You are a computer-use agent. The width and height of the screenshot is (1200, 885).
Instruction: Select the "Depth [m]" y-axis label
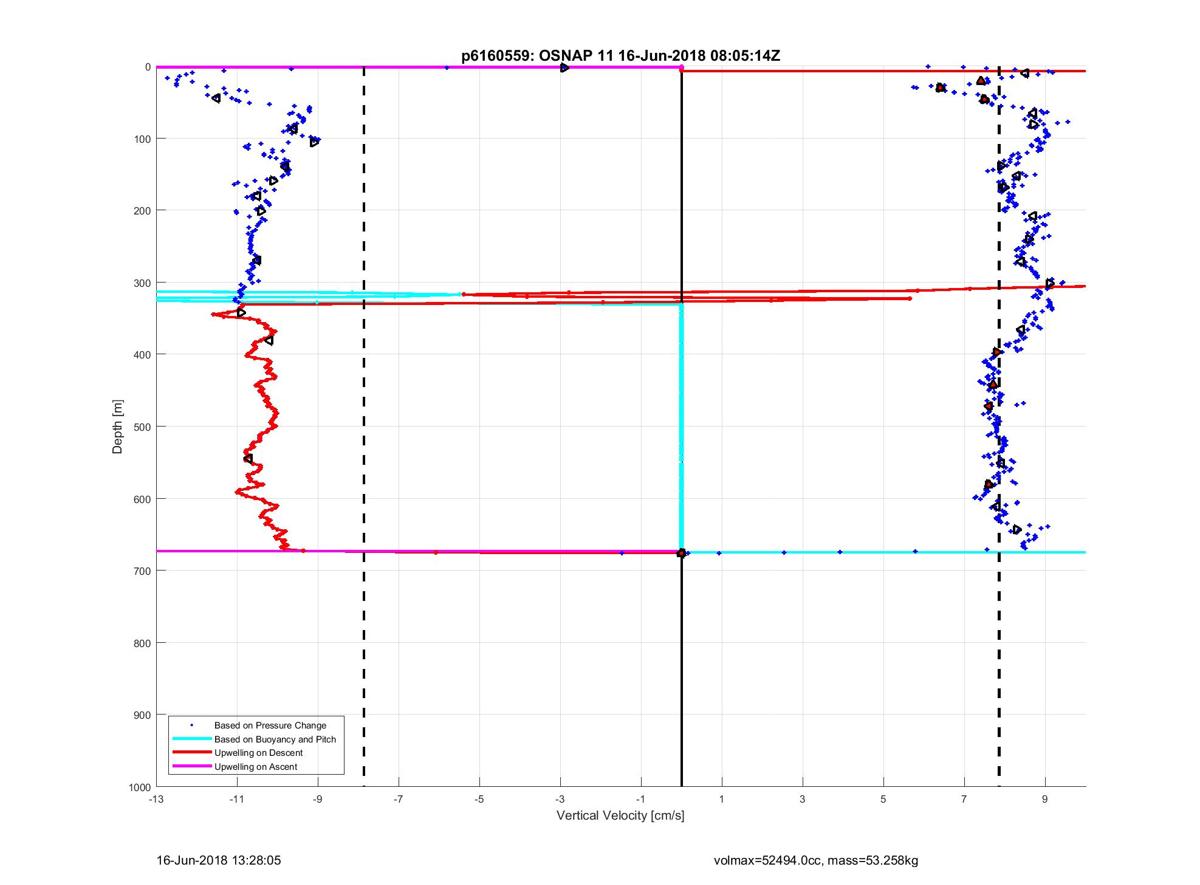pyautogui.click(x=118, y=427)
